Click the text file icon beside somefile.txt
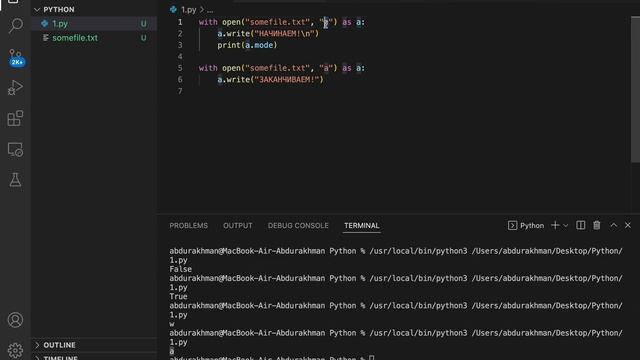Screen dimensions: 640x360 point(45,38)
